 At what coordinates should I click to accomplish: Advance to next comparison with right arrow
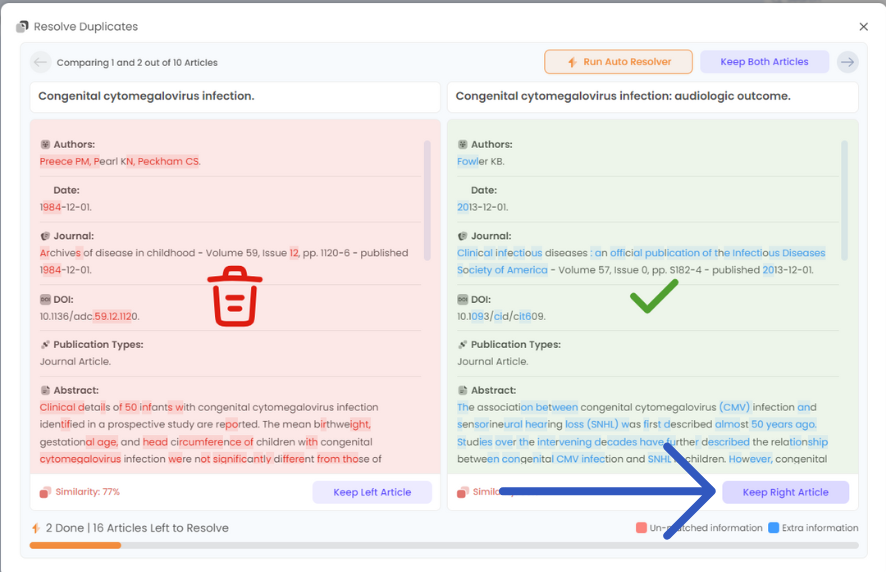(x=847, y=62)
